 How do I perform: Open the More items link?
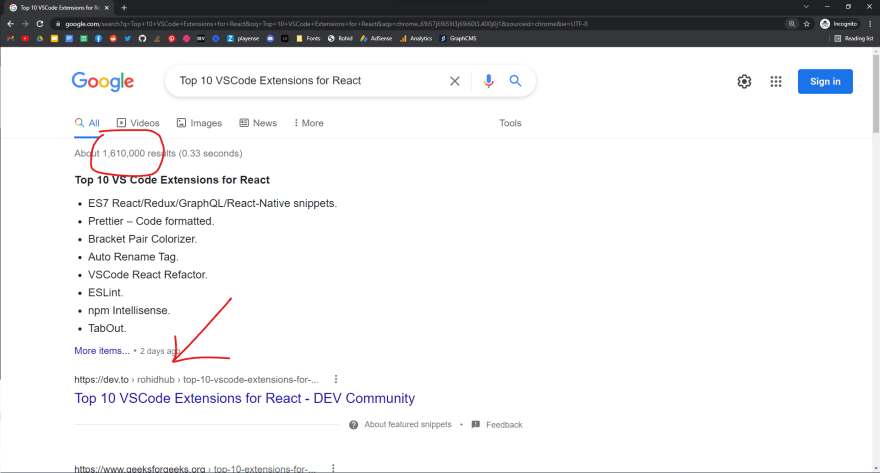click(102, 351)
